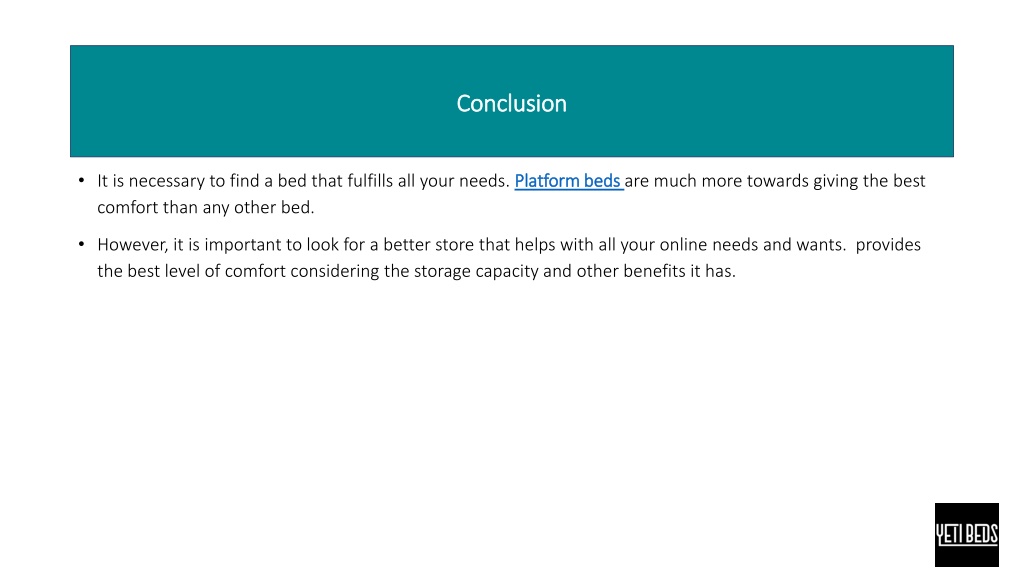Screen dimensions: 1024x576
Task: Click the second bullet point marker
Action: coord(82,244)
